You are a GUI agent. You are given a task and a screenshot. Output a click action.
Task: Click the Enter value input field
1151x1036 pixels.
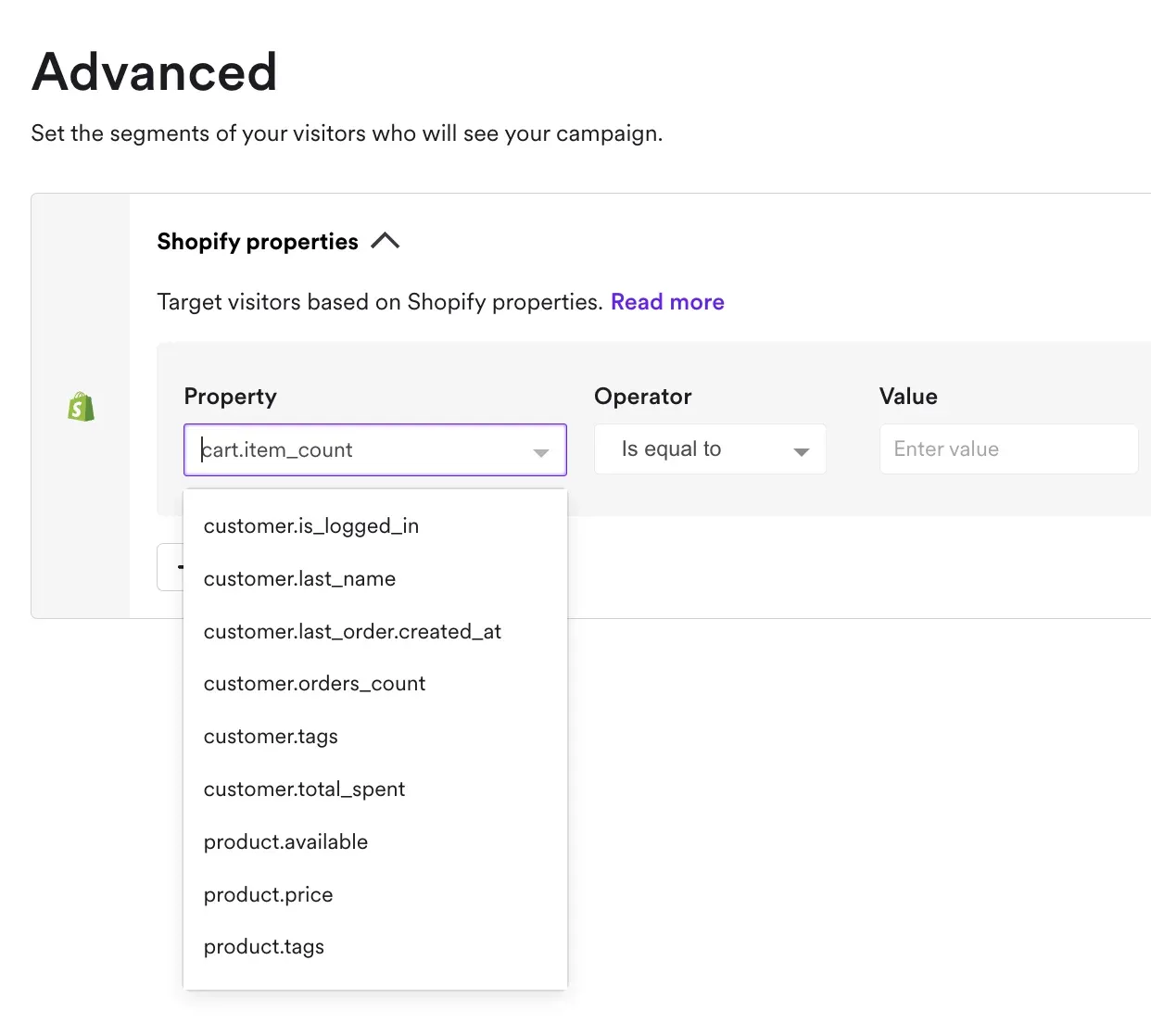1008,449
